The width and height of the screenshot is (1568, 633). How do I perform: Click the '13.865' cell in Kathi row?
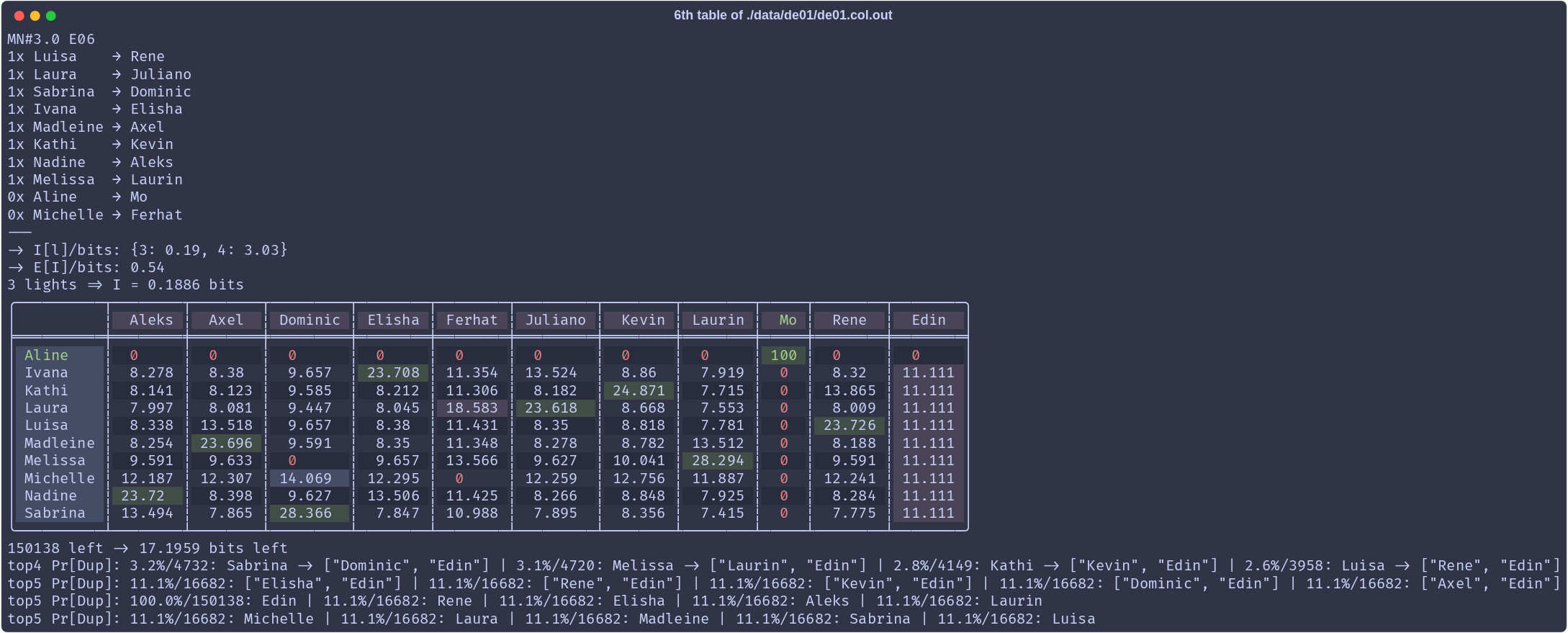click(x=850, y=390)
